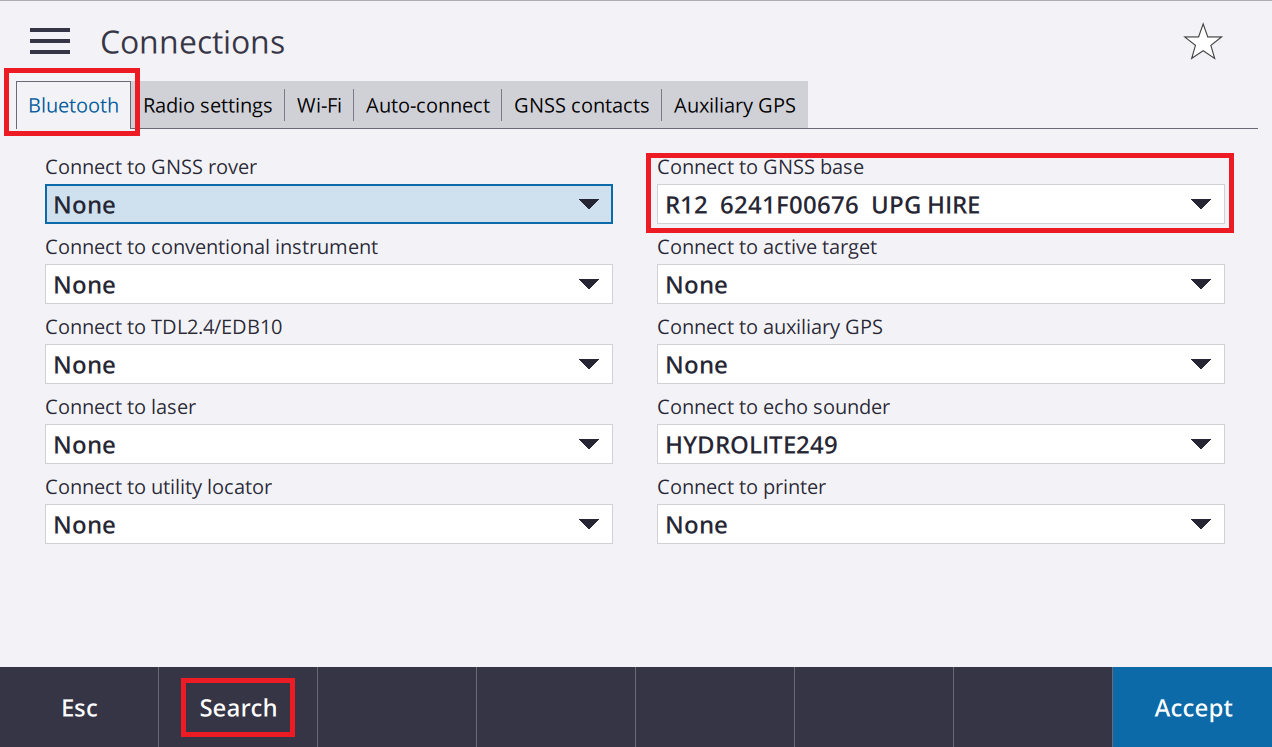The image size is (1272, 747).
Task: Open the Radio settings tab
Action: coord(208,105)
